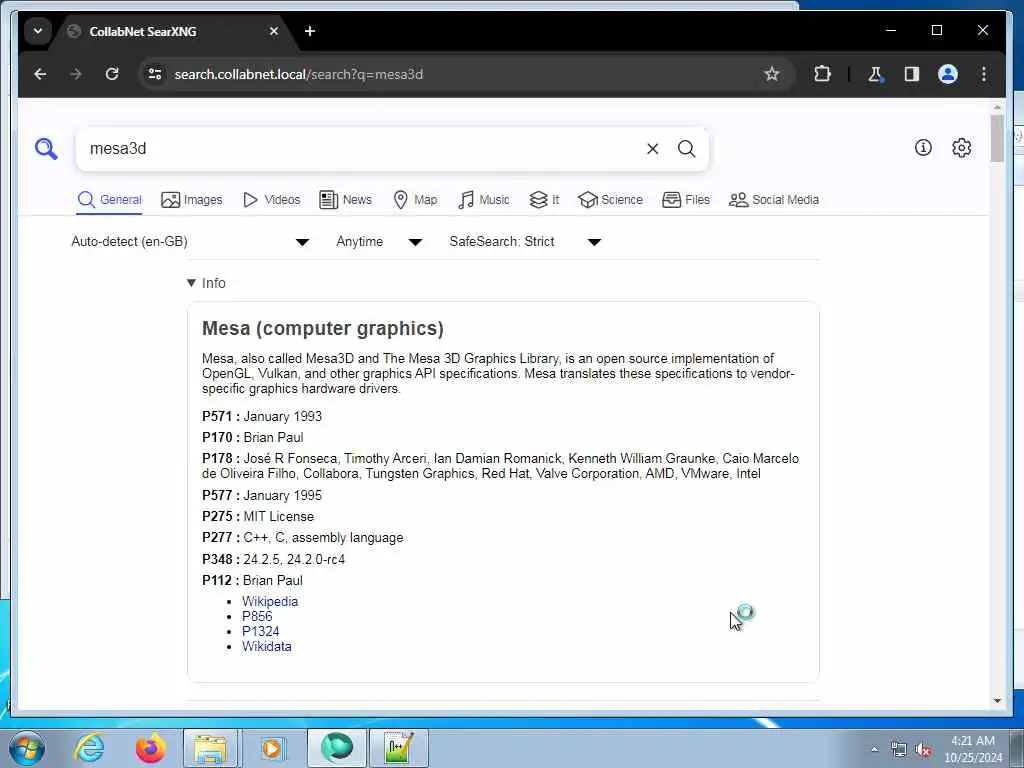Switch to the Map tab

(x=415, y=200)
